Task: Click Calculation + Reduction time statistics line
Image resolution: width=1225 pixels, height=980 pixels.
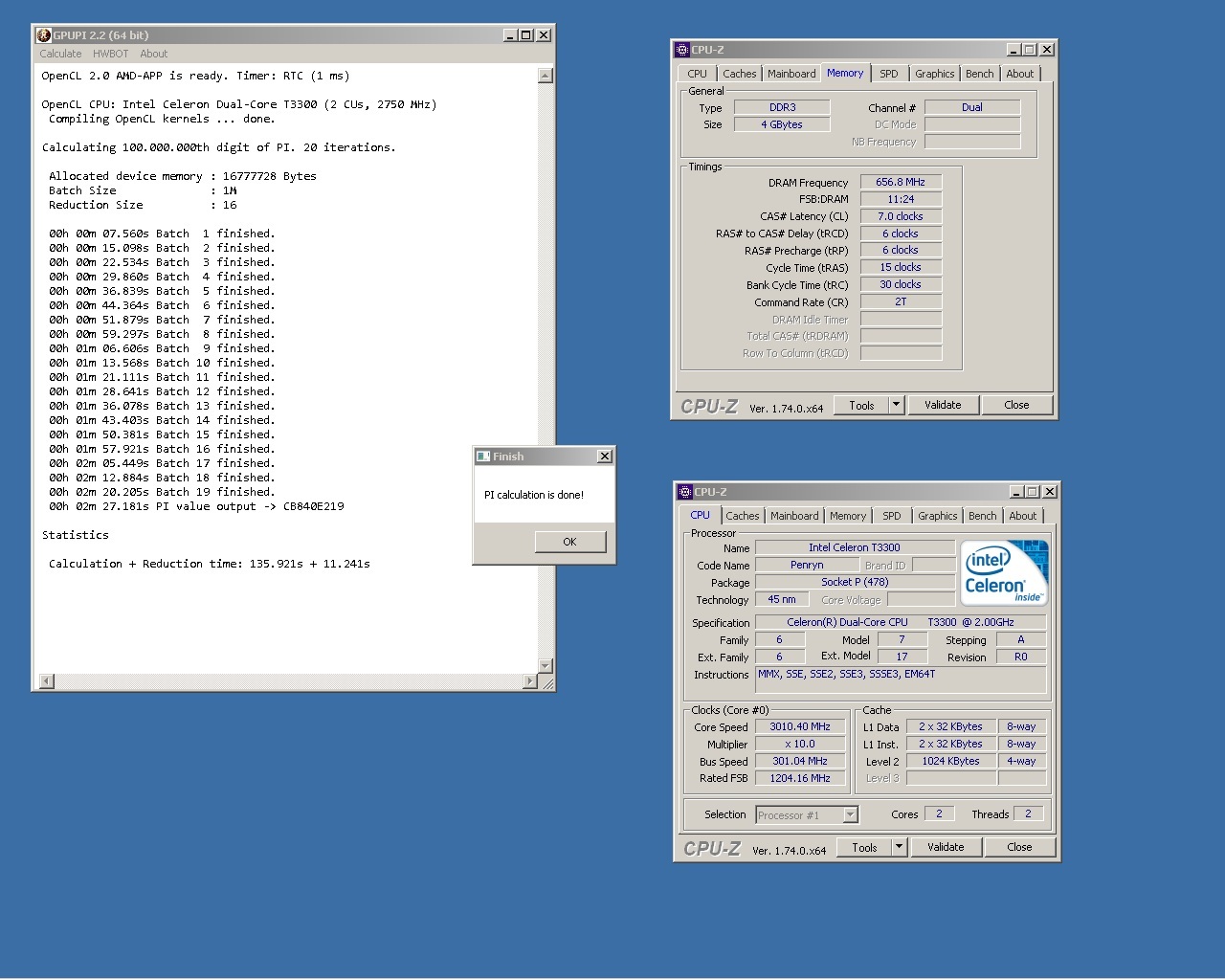Action: tap(210, 564)
